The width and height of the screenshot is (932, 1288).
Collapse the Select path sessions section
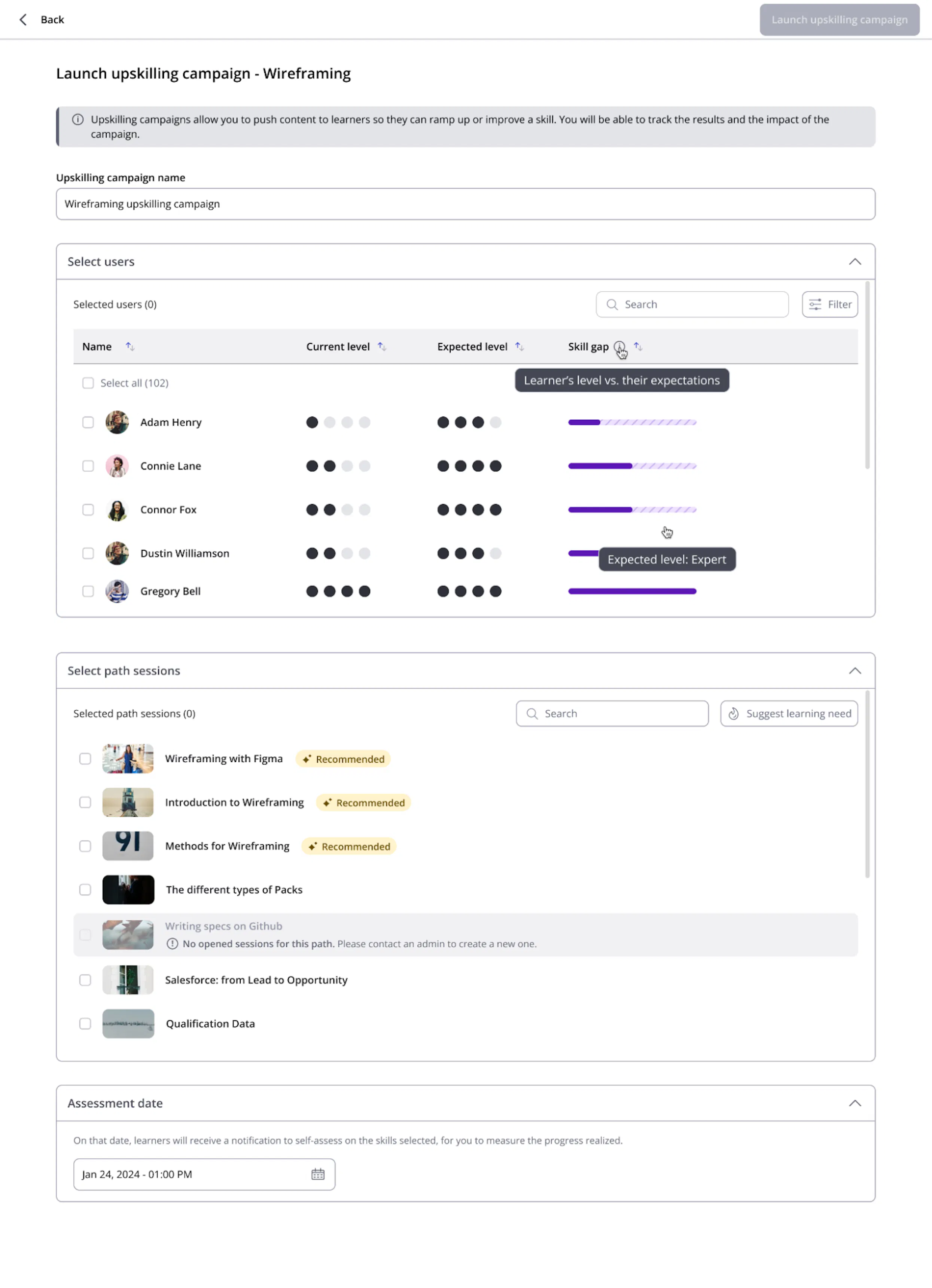pyautogui.click(x=855, y=671)
